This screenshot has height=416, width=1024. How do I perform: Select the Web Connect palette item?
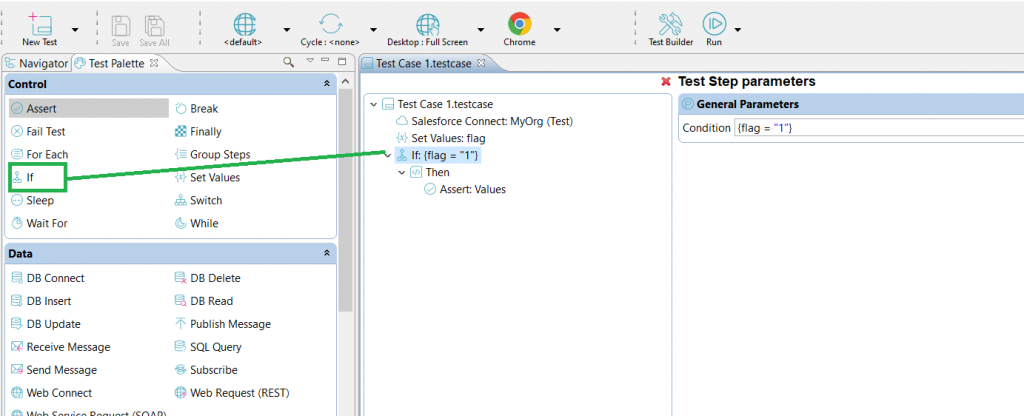point(51,392)
